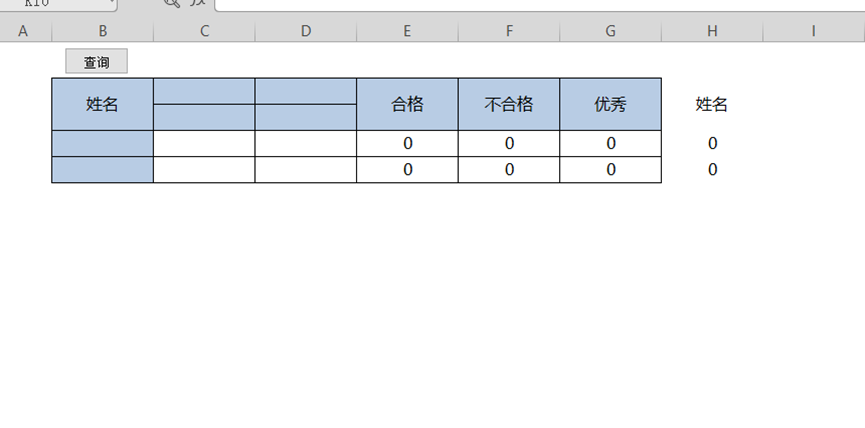Select column A header
Screen dimensions: 865x428
(24, 31)
